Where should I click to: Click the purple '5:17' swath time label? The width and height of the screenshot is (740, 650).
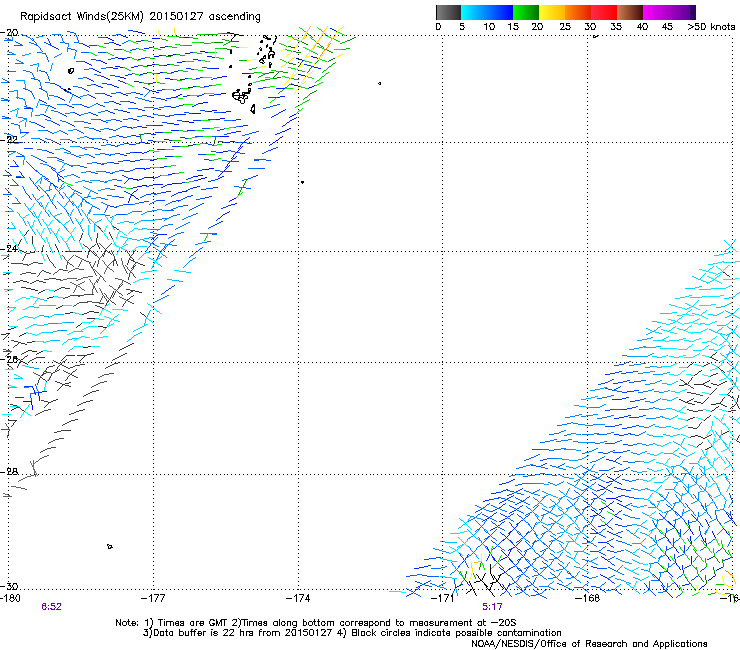click(x=492, y=607)
